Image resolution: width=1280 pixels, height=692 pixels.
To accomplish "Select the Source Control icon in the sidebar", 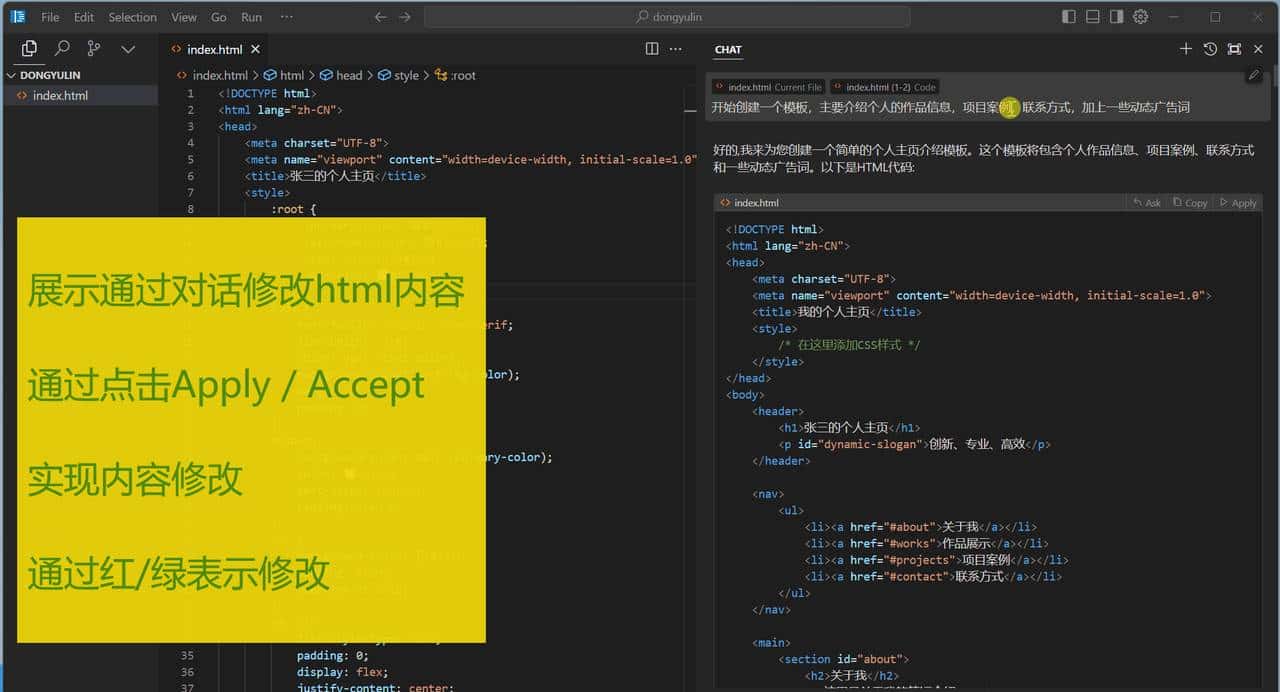I will [94, 47].
